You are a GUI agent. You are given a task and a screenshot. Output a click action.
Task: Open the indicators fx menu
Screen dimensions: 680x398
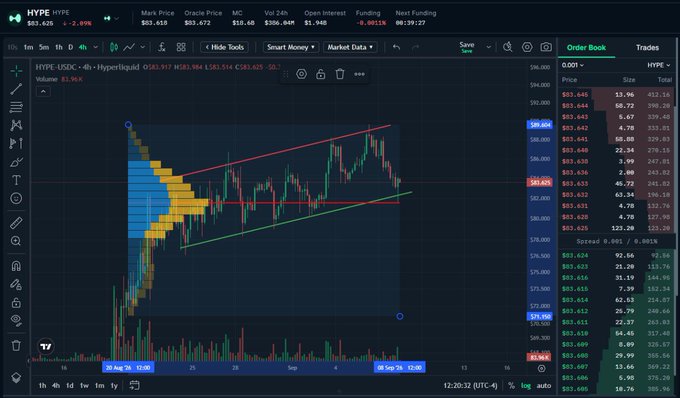(x=162, y=47)
